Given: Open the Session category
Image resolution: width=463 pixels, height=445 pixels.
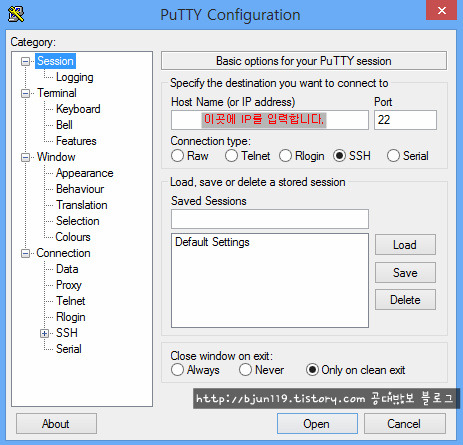Looking at the screenshot, I should click(x=55, y=61).
